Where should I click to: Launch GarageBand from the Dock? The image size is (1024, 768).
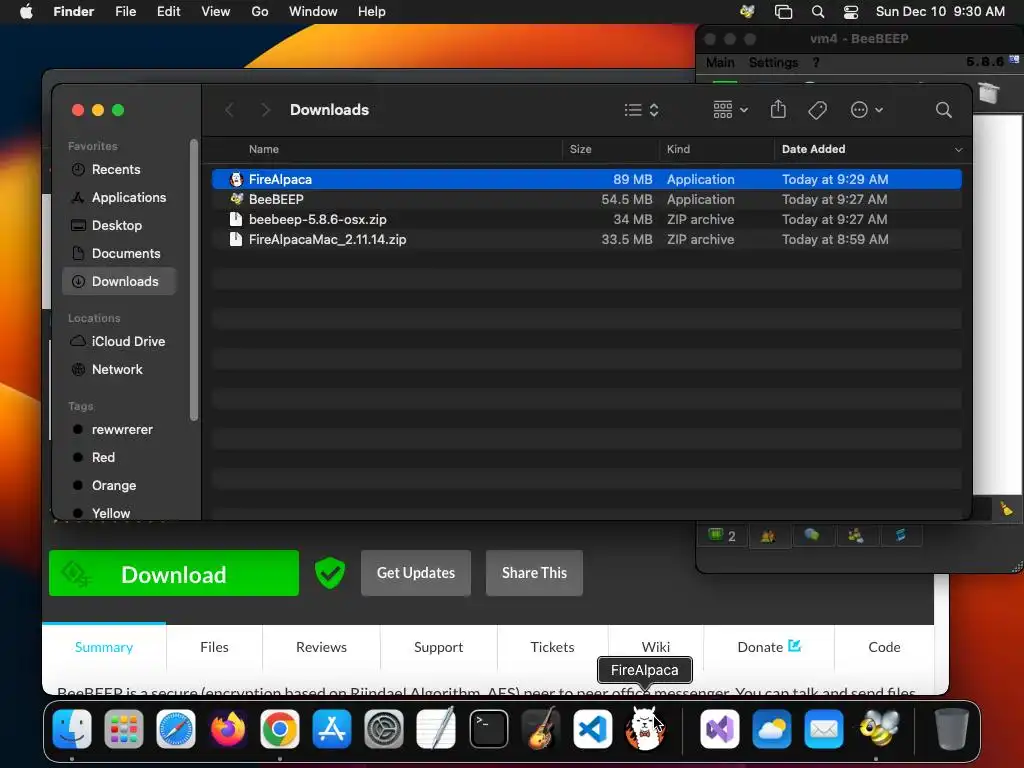tap(541, 729)
